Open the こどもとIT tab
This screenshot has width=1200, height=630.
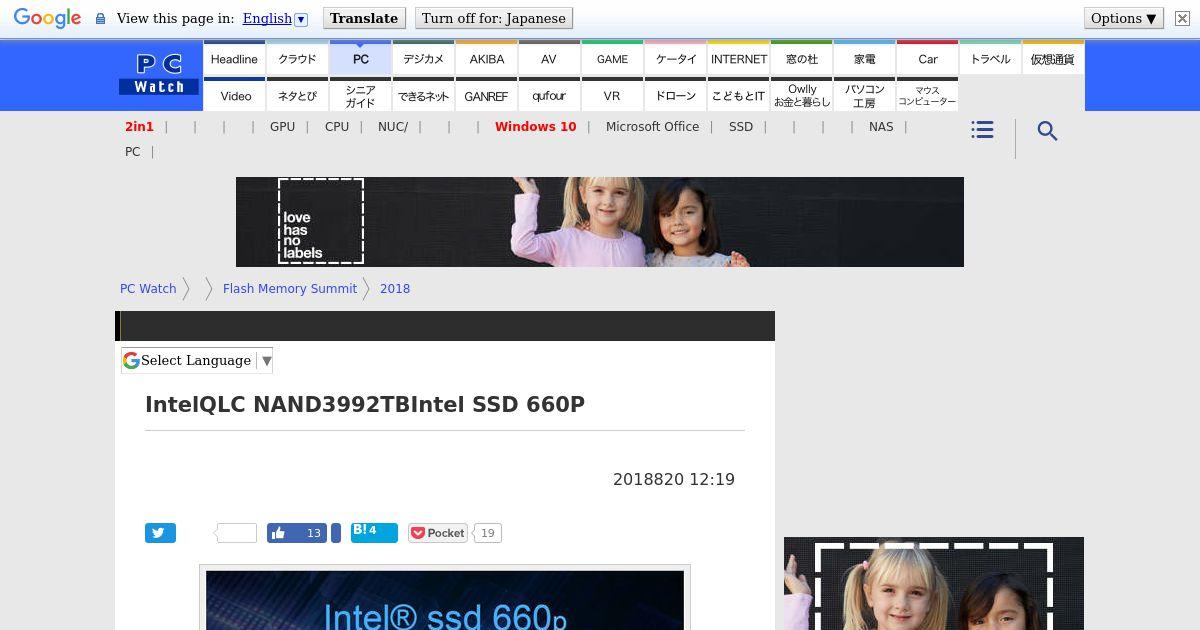[x=739, y=96]
